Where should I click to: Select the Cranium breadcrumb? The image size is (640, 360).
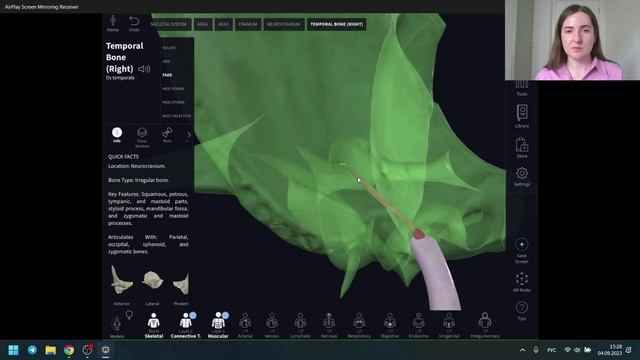click(x=248, y=24)
